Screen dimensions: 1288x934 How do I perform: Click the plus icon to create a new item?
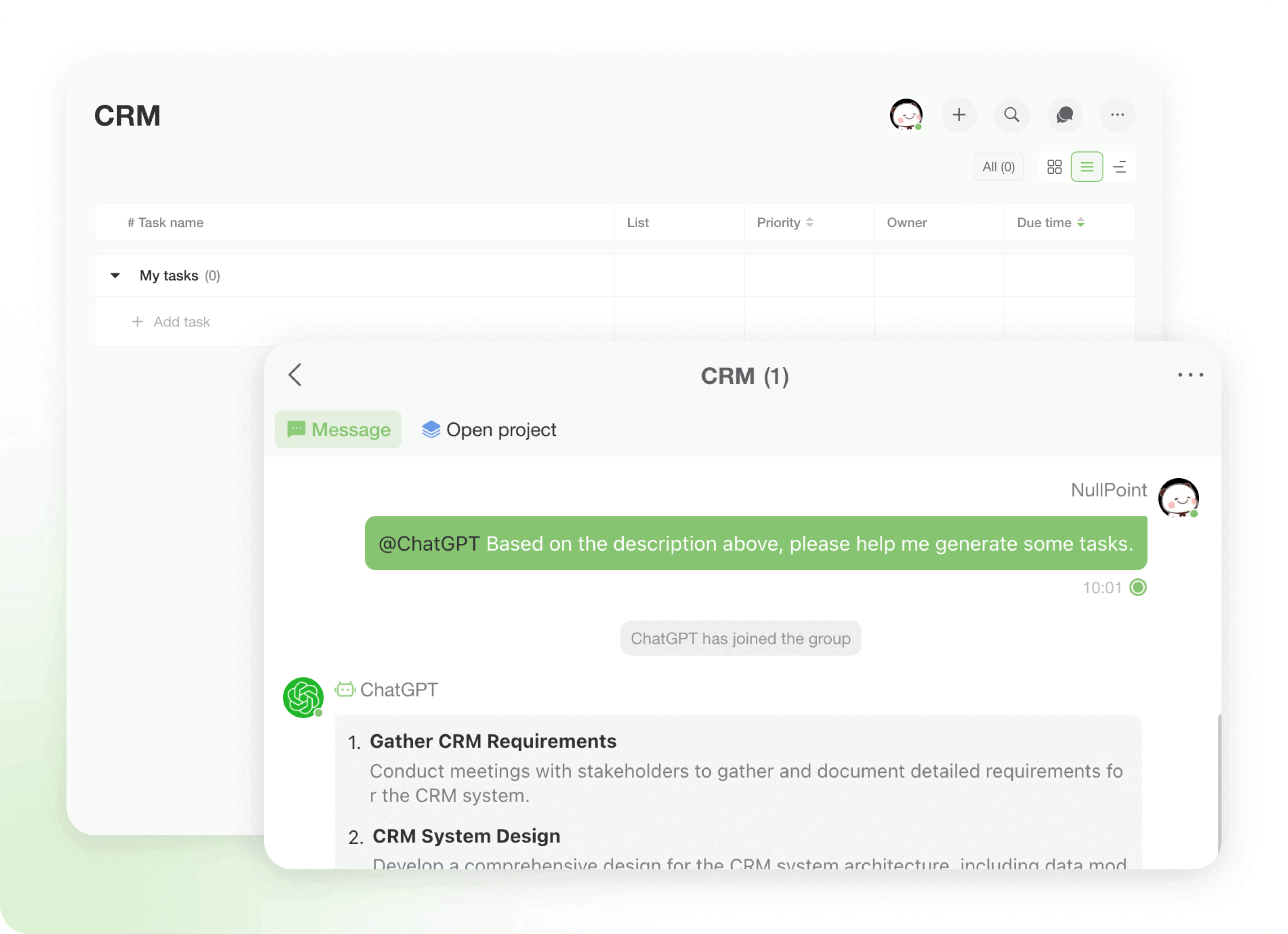click(x=959, y=115)
